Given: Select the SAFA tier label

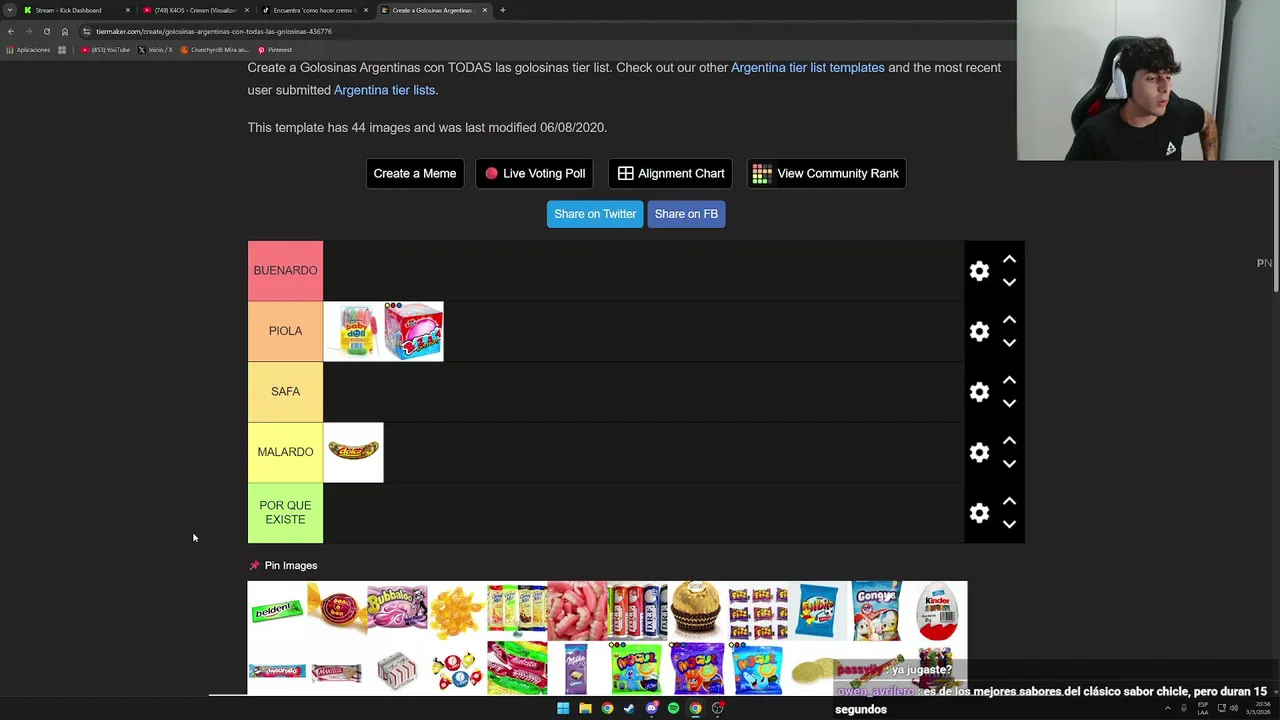Looking at the screenshot, I should pos(285,391).
